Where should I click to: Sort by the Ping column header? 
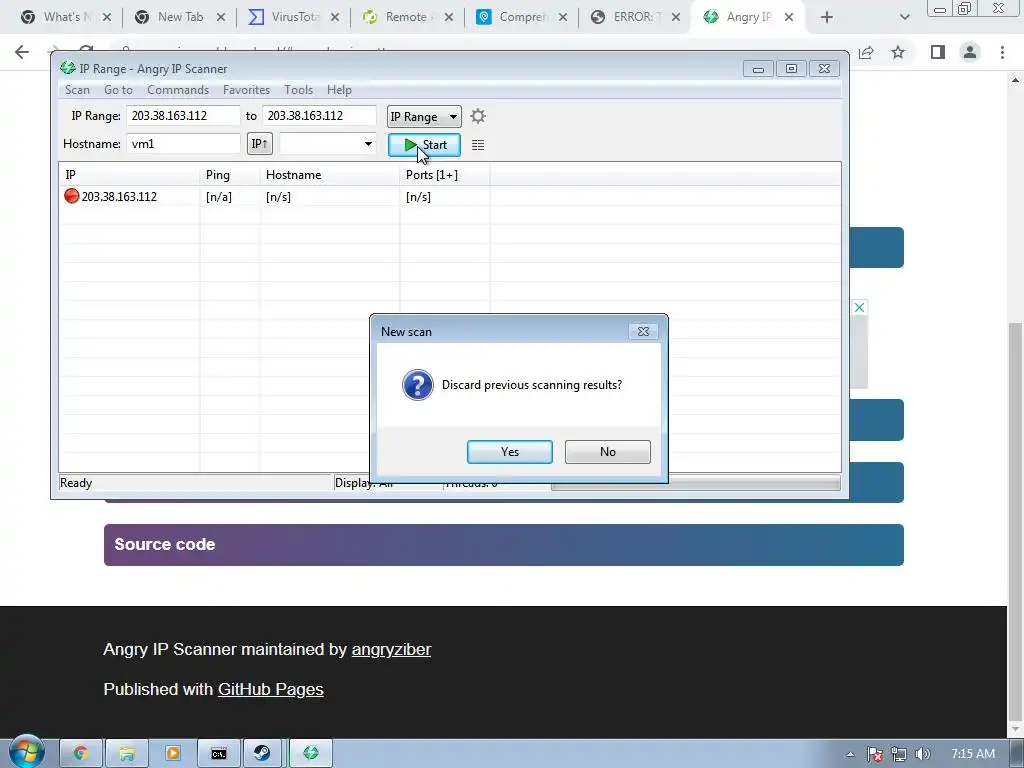point(230,175)
